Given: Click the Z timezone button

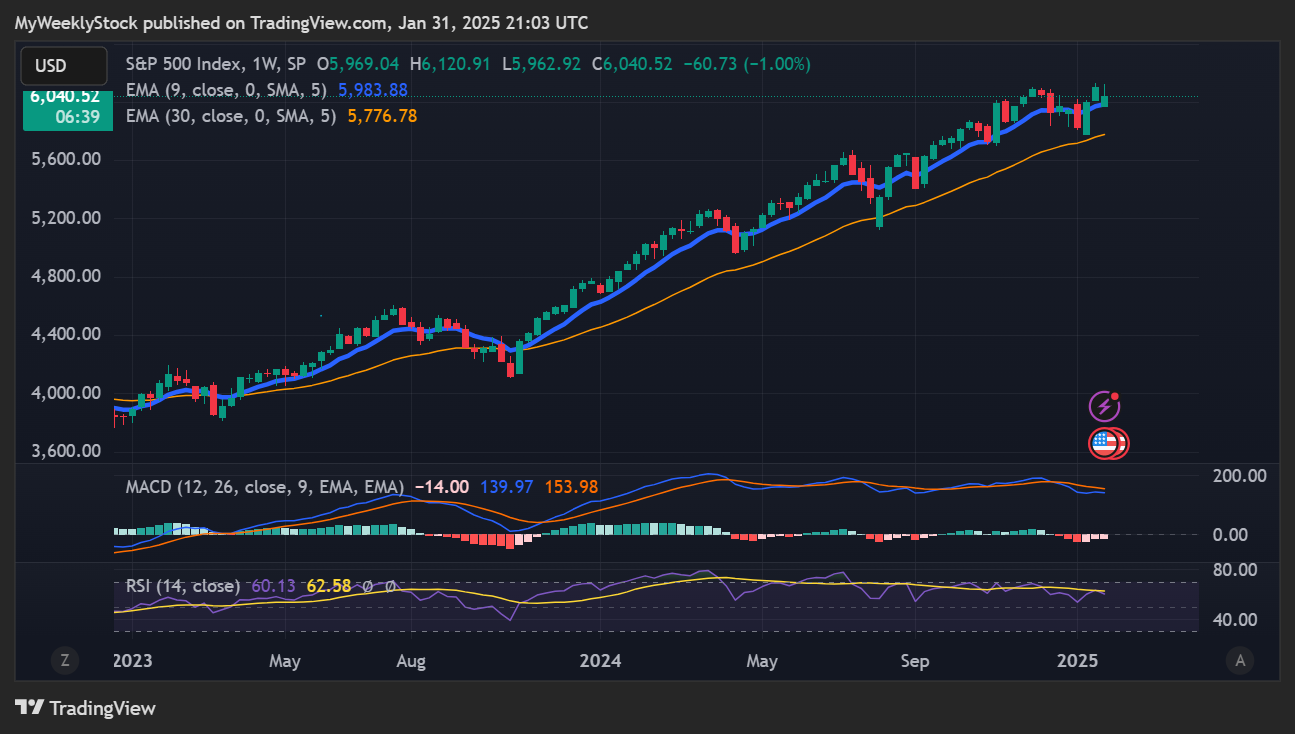Looking at the screenshot, I should (64, 660).
